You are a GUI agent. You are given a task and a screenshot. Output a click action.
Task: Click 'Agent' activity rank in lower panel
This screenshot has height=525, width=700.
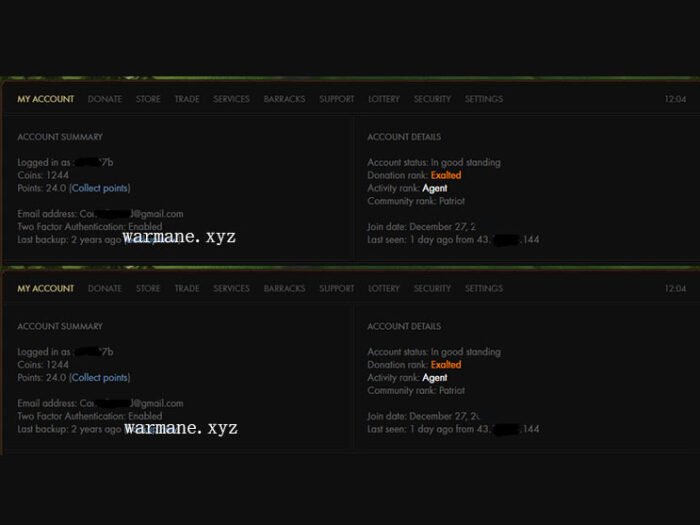tap(435, 378)
